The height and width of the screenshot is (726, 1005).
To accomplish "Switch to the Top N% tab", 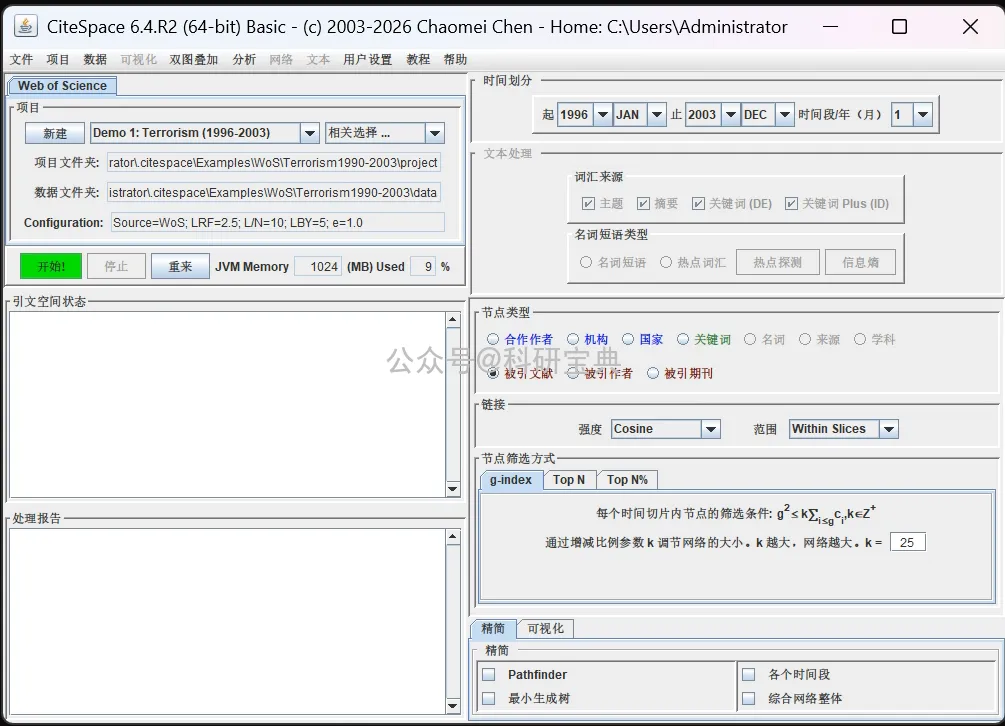I will 627,480.
